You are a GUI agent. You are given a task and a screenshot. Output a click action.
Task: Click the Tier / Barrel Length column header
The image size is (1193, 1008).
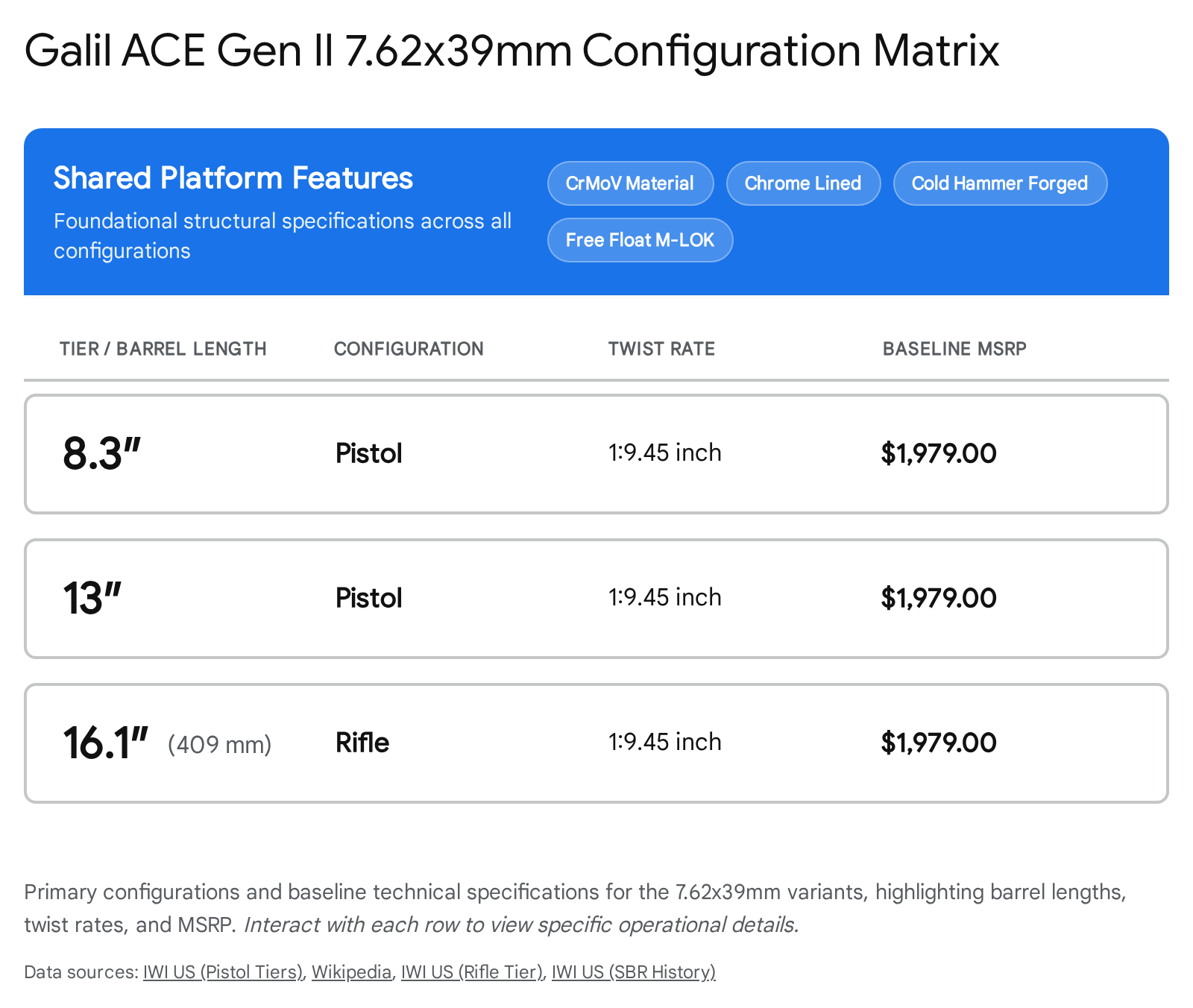[x=163, y=349]
